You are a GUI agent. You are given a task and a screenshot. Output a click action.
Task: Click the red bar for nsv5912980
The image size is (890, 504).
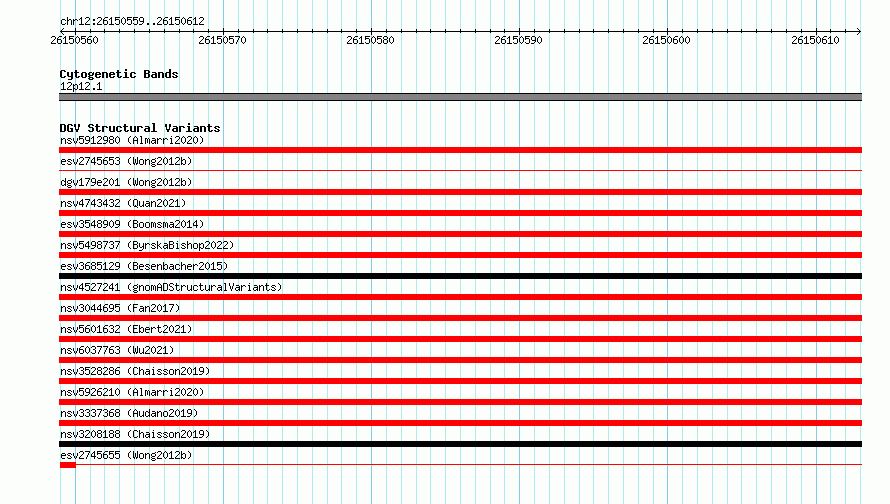click(x=460, y=150)
